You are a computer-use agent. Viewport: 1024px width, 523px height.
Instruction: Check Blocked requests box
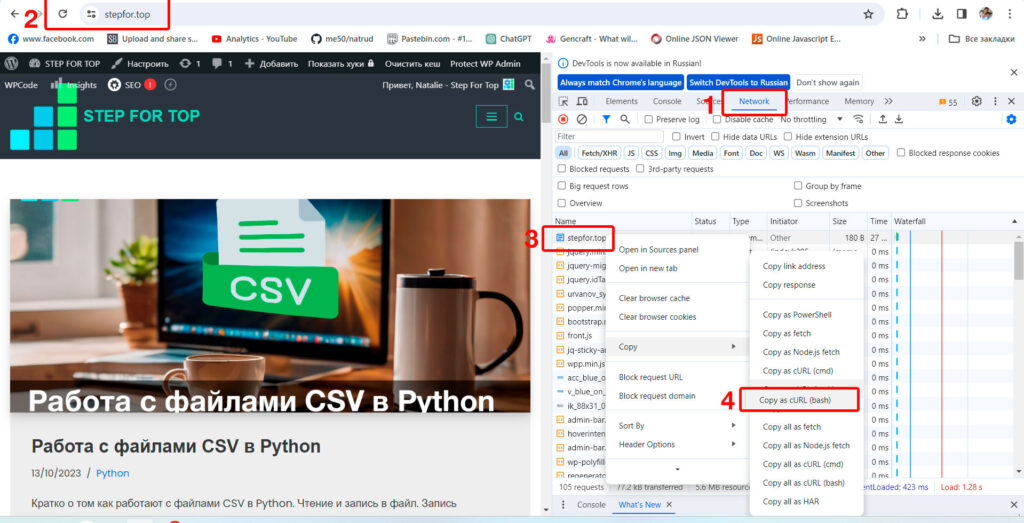pos(562,168)
